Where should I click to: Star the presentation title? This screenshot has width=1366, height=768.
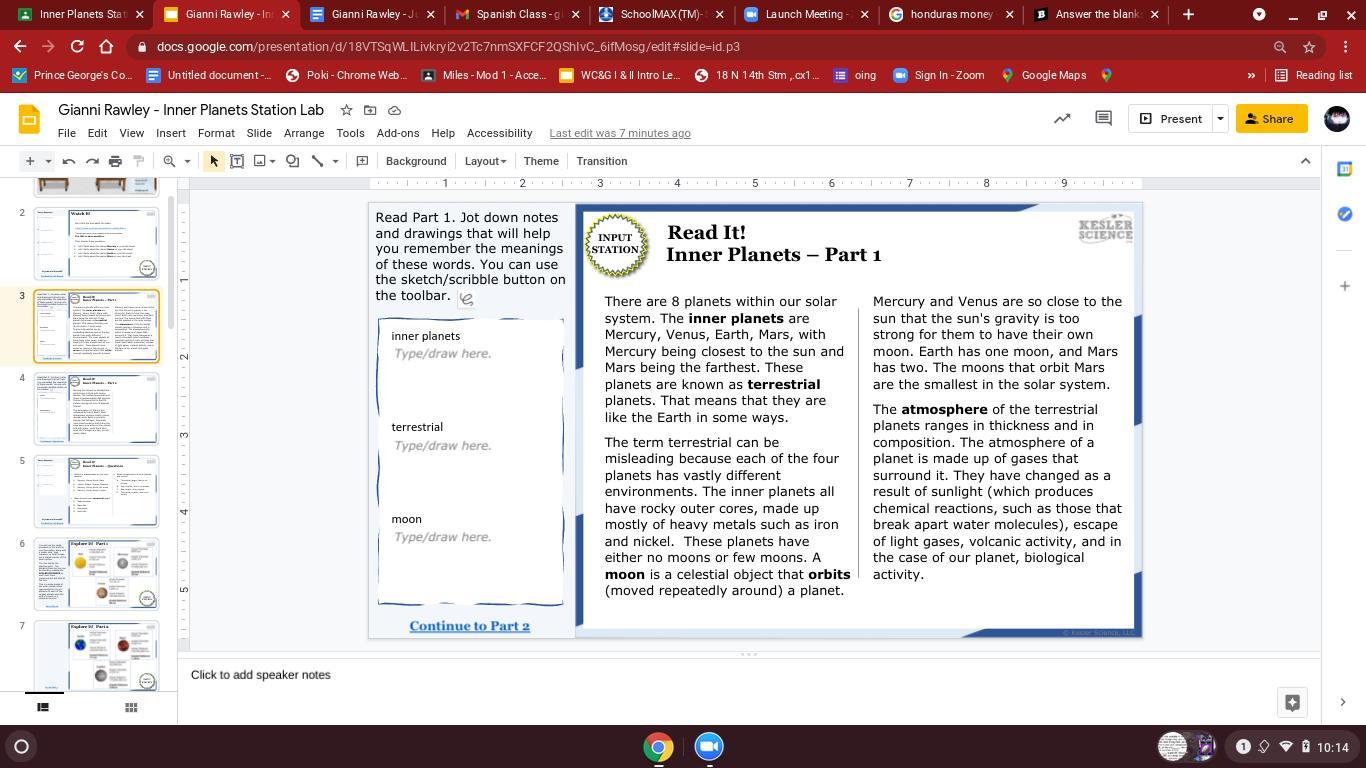(x=346, y=110)
